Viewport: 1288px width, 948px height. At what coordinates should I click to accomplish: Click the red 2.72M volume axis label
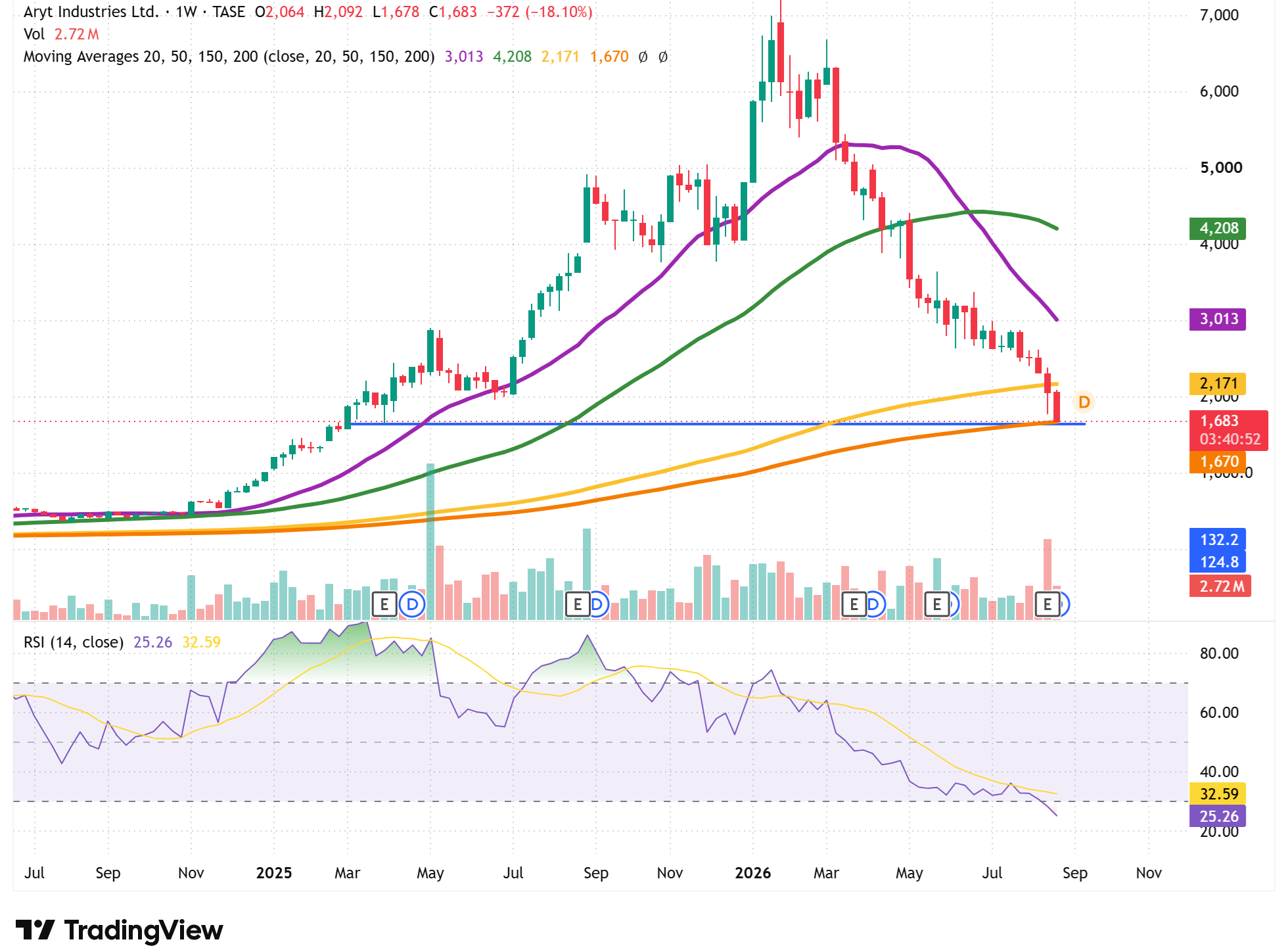pos(1220,586)
